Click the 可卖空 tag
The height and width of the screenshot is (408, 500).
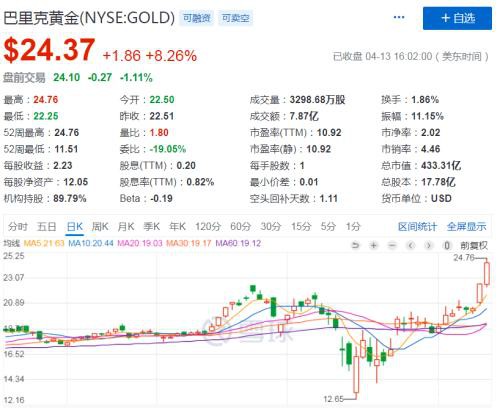pos(236,18)
